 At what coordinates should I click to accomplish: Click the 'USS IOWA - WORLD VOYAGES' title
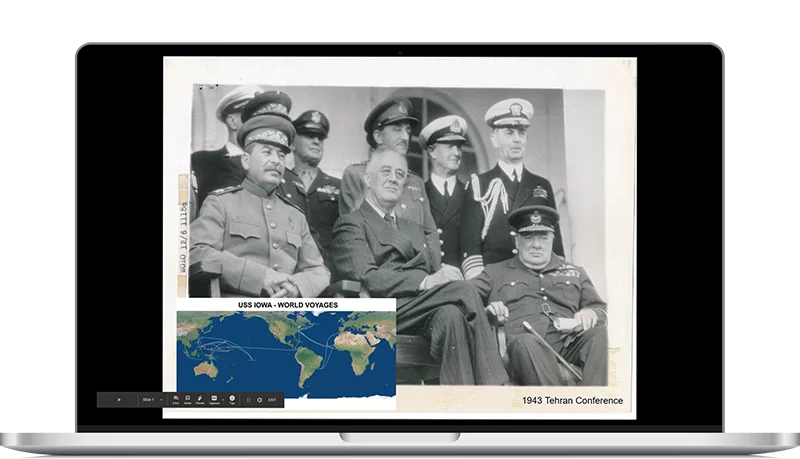click(x=287, y=305)
